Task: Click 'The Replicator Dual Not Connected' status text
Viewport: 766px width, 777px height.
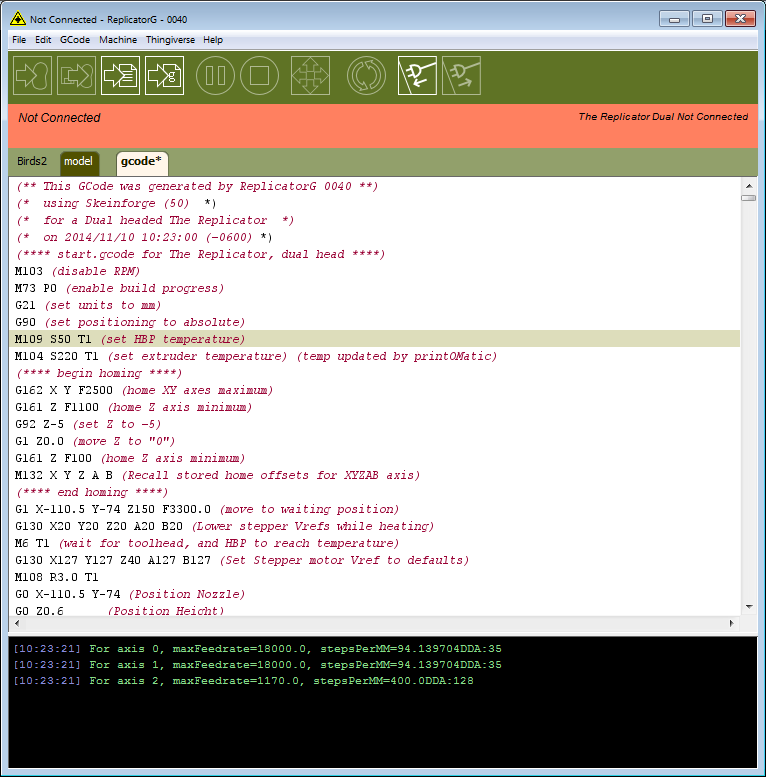Action: (x=663, y=116)
